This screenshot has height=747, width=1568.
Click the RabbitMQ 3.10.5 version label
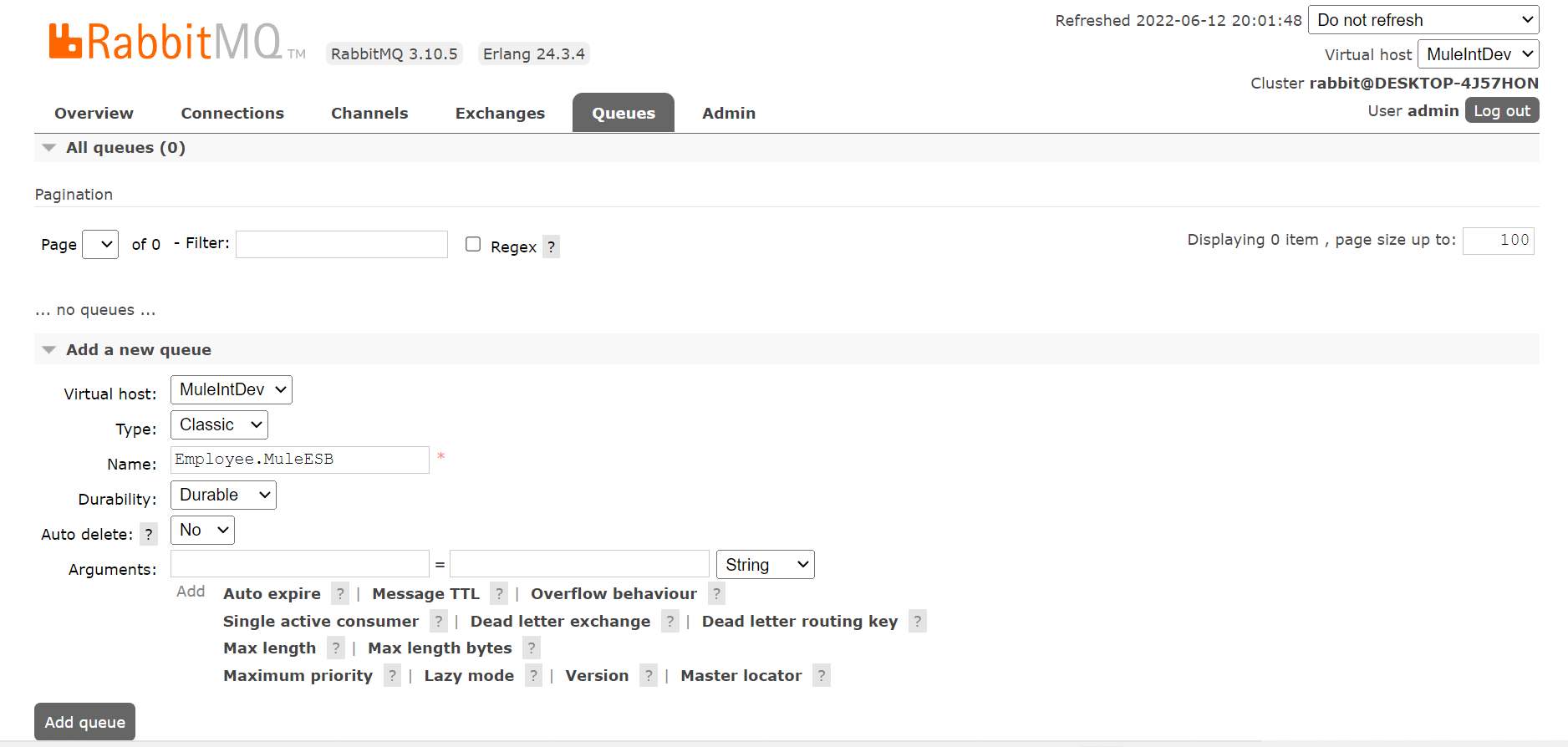coord(395,53)
